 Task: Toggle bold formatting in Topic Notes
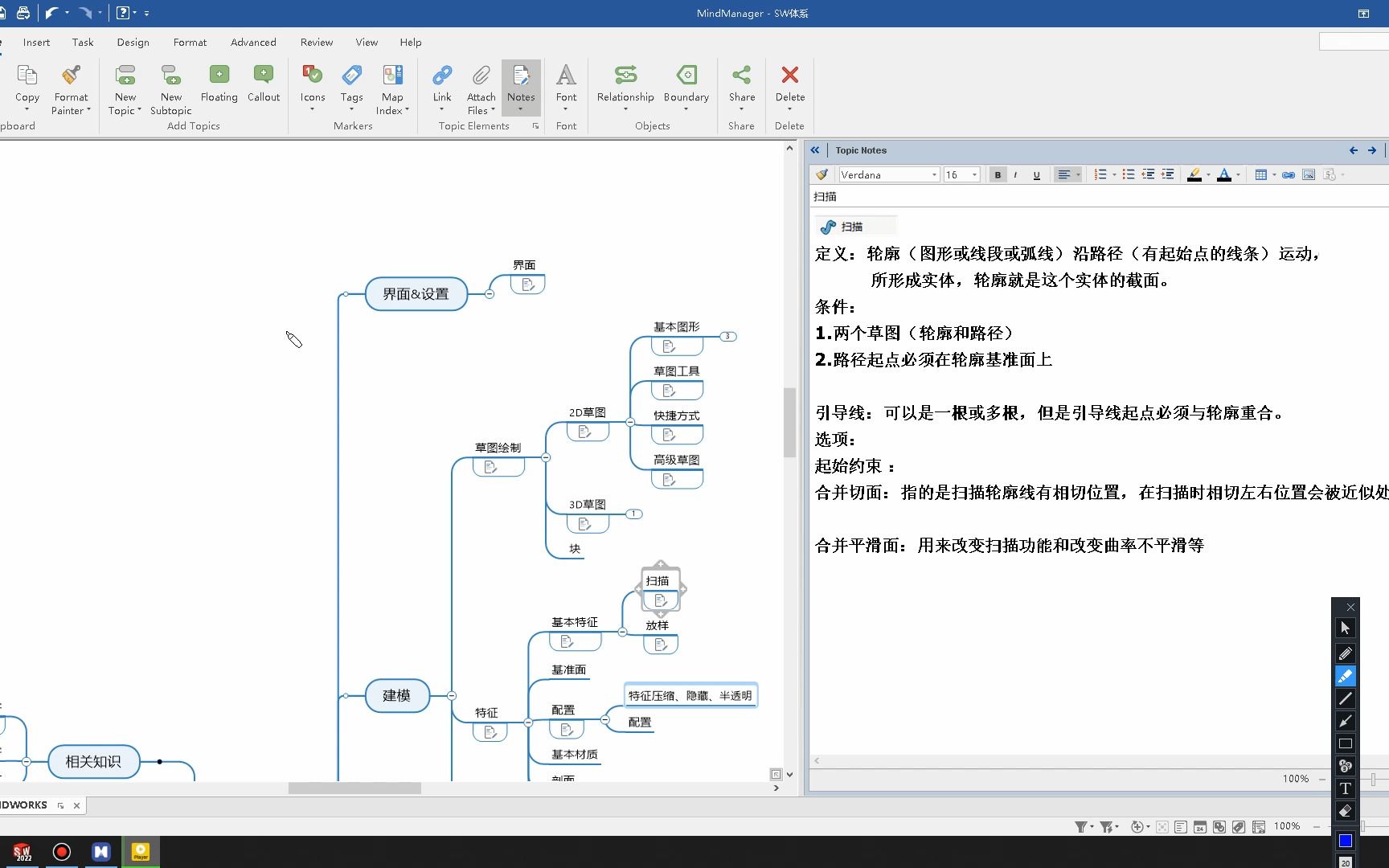(x=998, y=174)
